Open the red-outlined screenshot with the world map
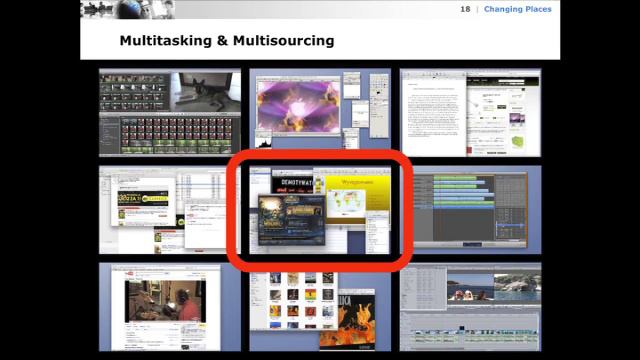This screenshot has height=360, width=640. click(320, 210)
